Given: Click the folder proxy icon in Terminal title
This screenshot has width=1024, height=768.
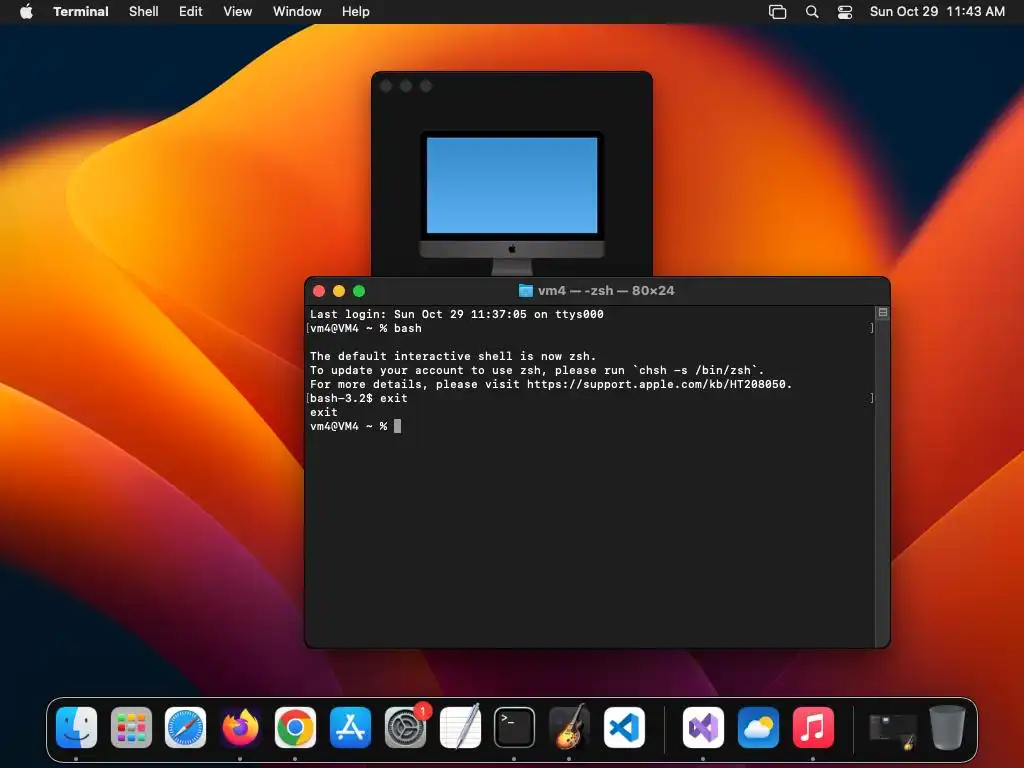Looking at the screenshot, I should [526, 291].
